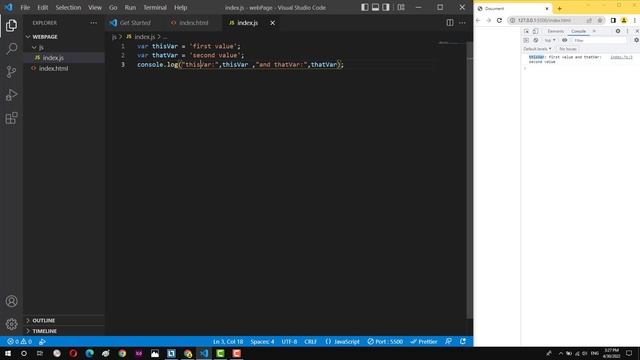Show errors and warnings in status bar
640x360 pixels.
click(x=19, y=342)
